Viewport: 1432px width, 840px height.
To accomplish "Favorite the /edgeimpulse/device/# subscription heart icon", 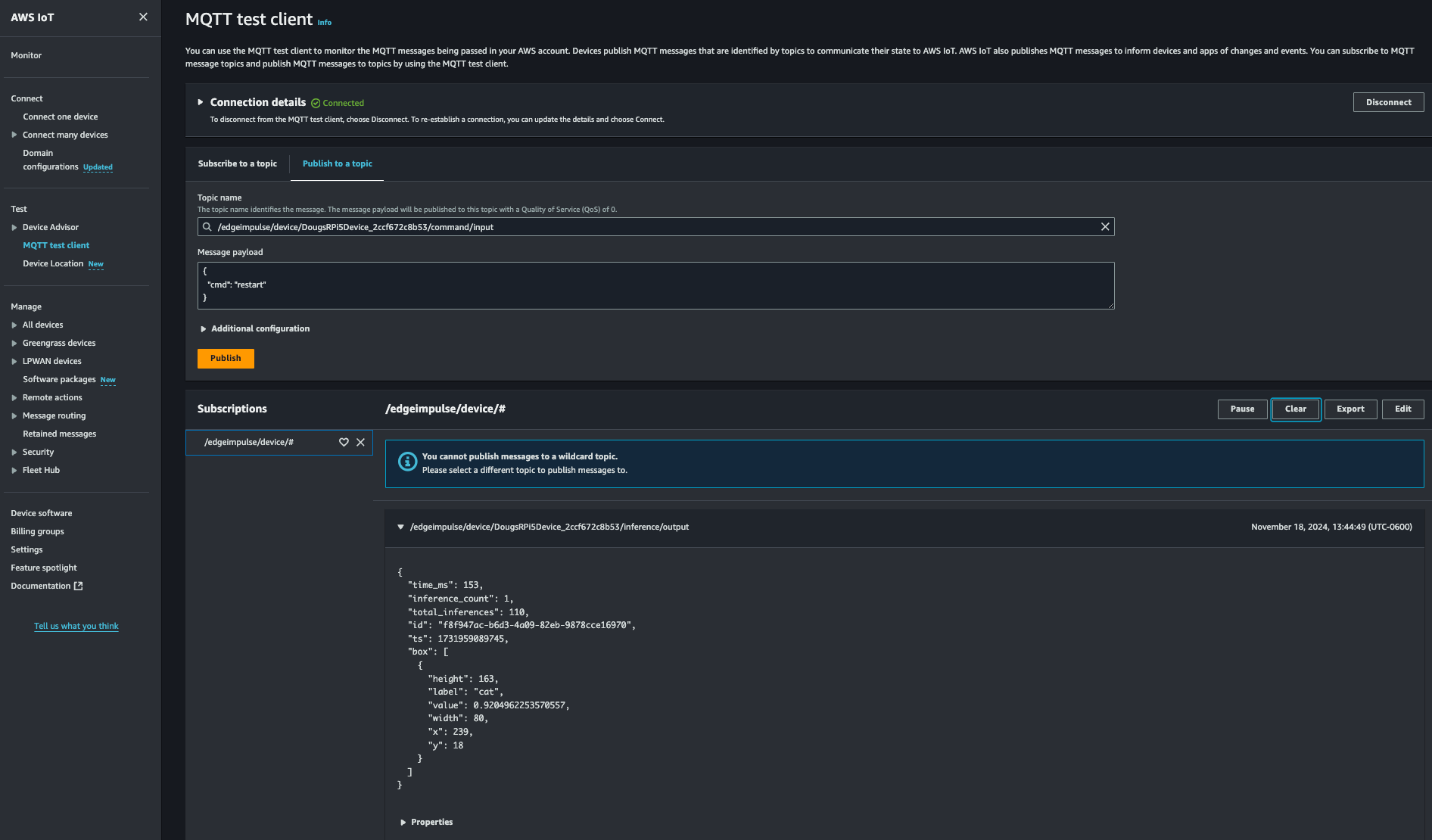I will tap(344, 442).
